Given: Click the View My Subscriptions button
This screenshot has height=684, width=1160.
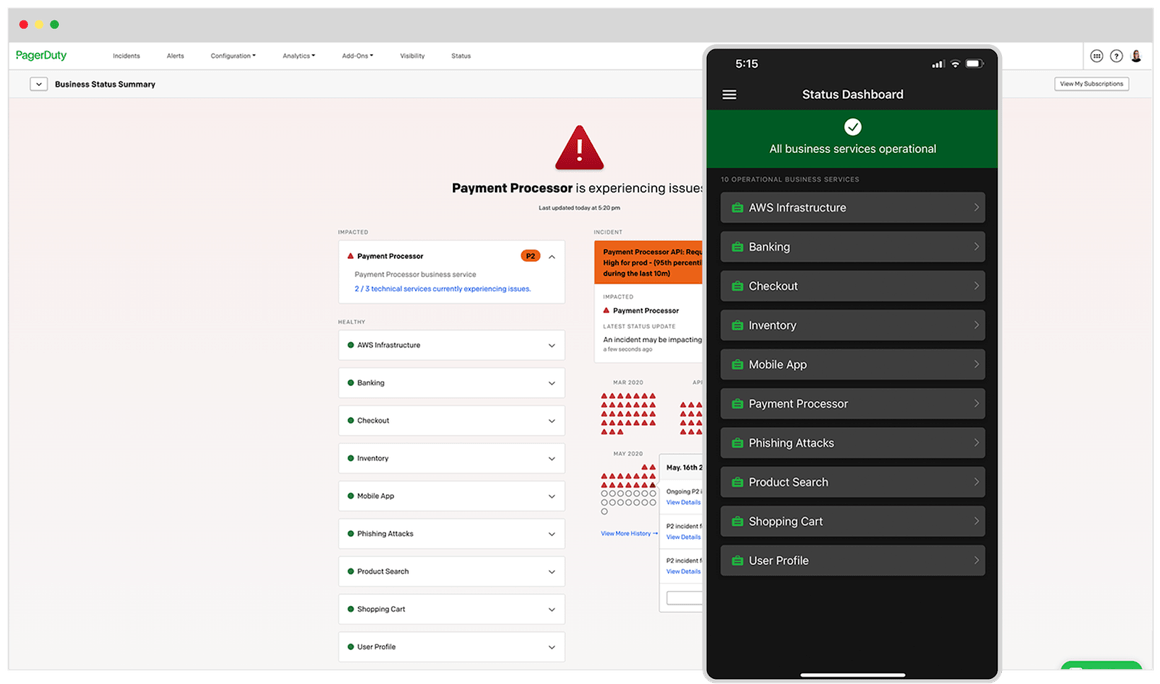Looking at the screenshot, I should point(1091,83).
